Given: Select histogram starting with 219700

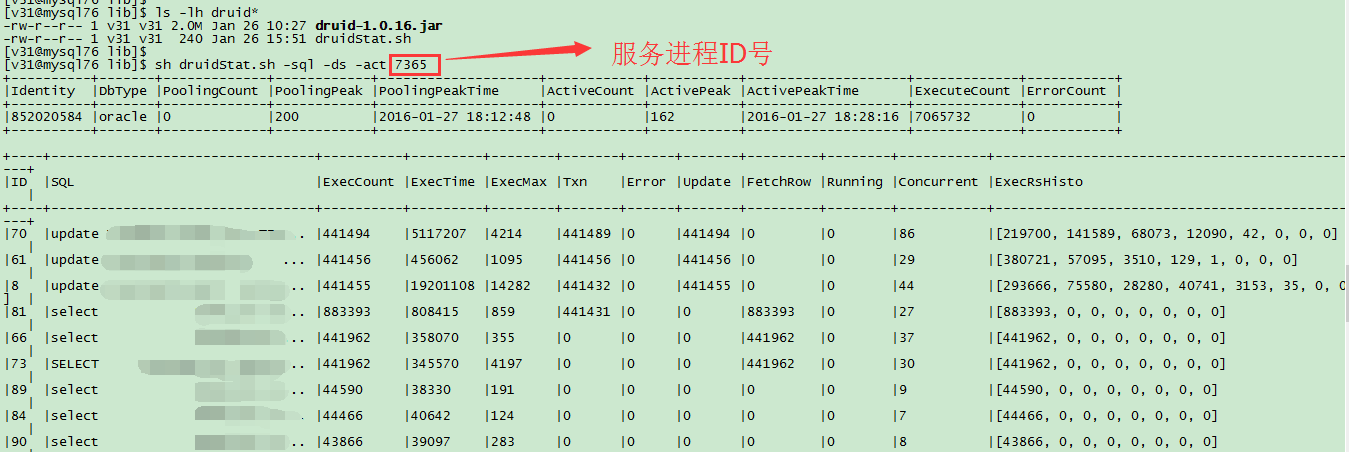Looking at the screenshot, I should coord(1166,234).
